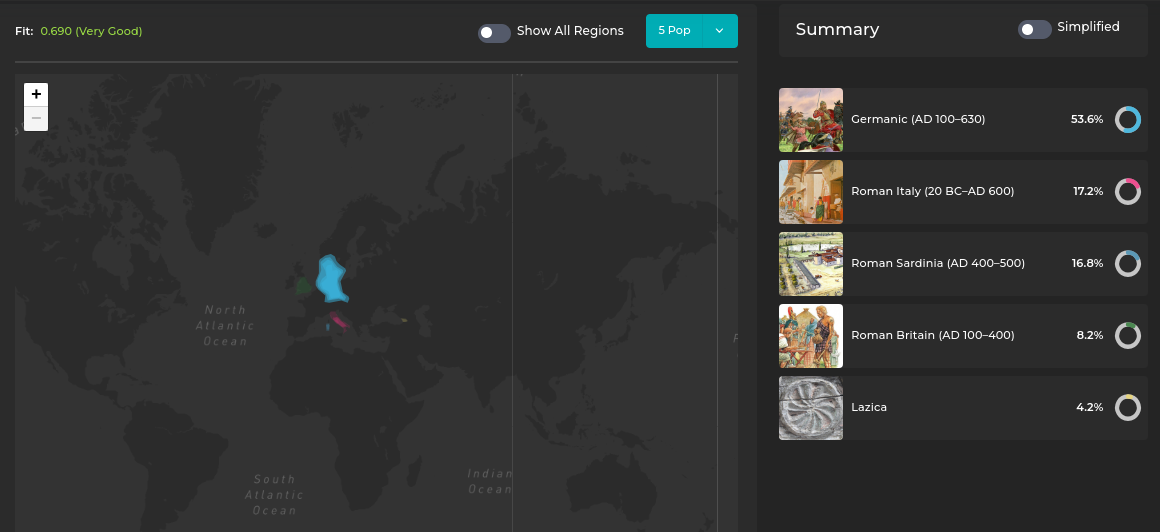This screenshot has height=532, width=1160.
Task: Click the 5 Pop button
Action: (674, 31)
